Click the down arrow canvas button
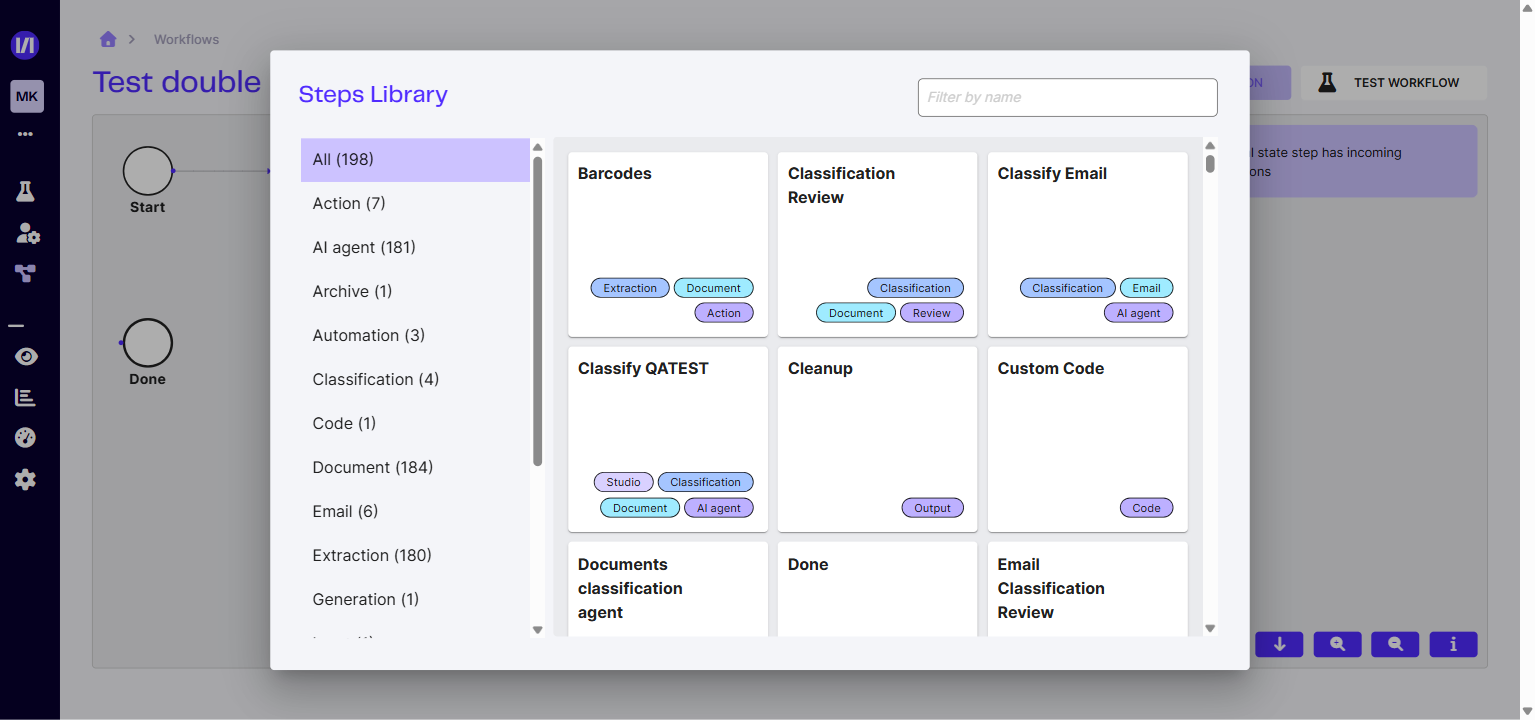The height and width of the screenshot is (720, 1535). point(1279,644)
